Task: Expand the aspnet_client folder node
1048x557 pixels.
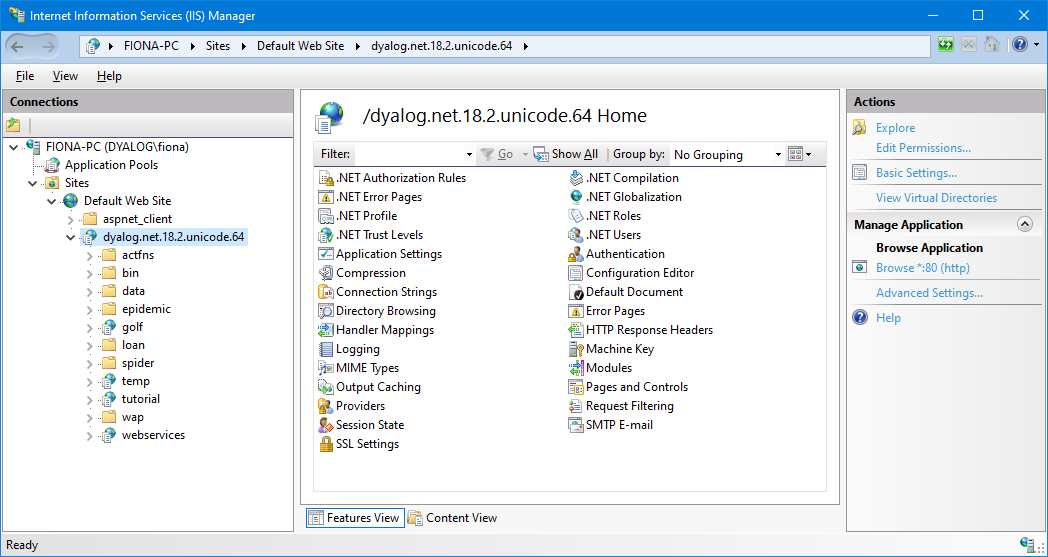Action: pos(70,219)
